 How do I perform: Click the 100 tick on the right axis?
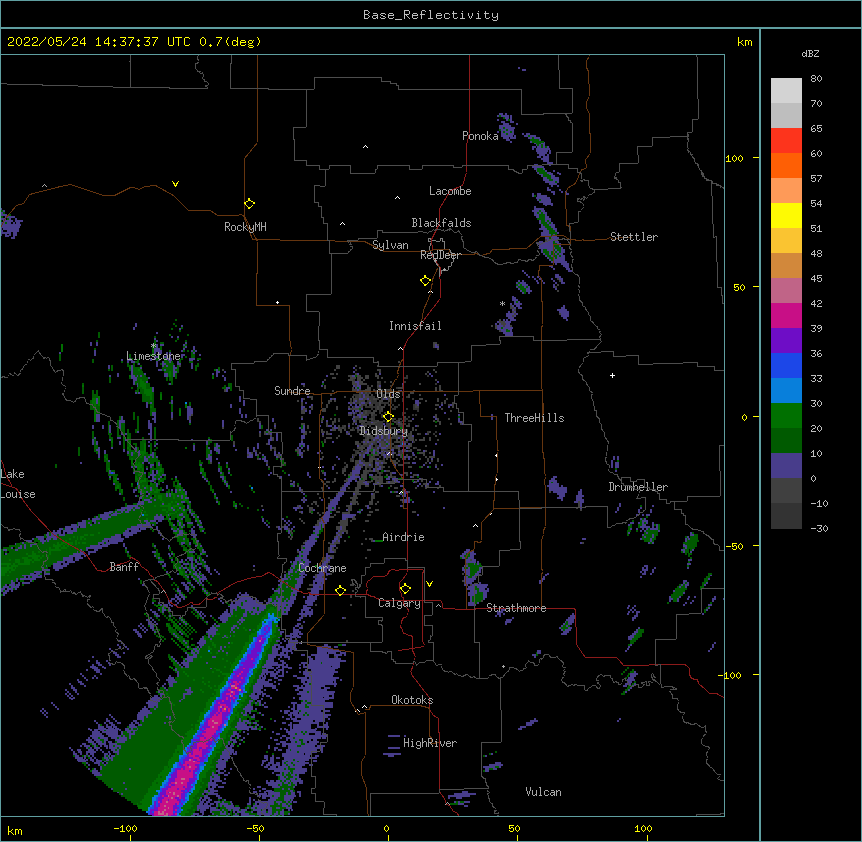click(734, 158)
